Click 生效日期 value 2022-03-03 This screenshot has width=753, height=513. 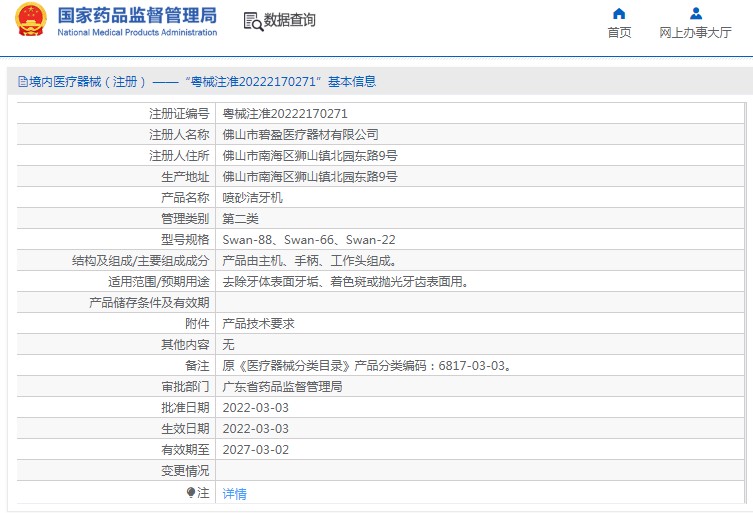[255, 429]
